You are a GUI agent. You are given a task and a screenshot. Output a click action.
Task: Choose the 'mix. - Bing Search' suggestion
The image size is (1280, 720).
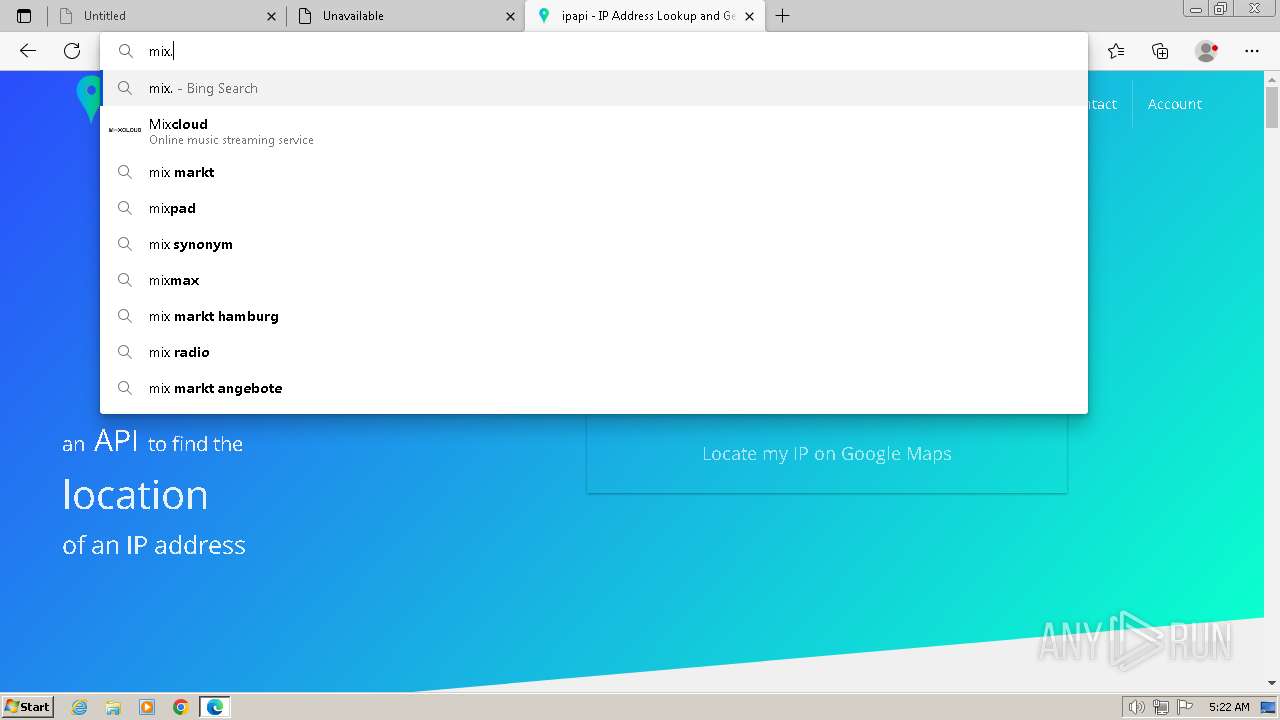[594, 88]
